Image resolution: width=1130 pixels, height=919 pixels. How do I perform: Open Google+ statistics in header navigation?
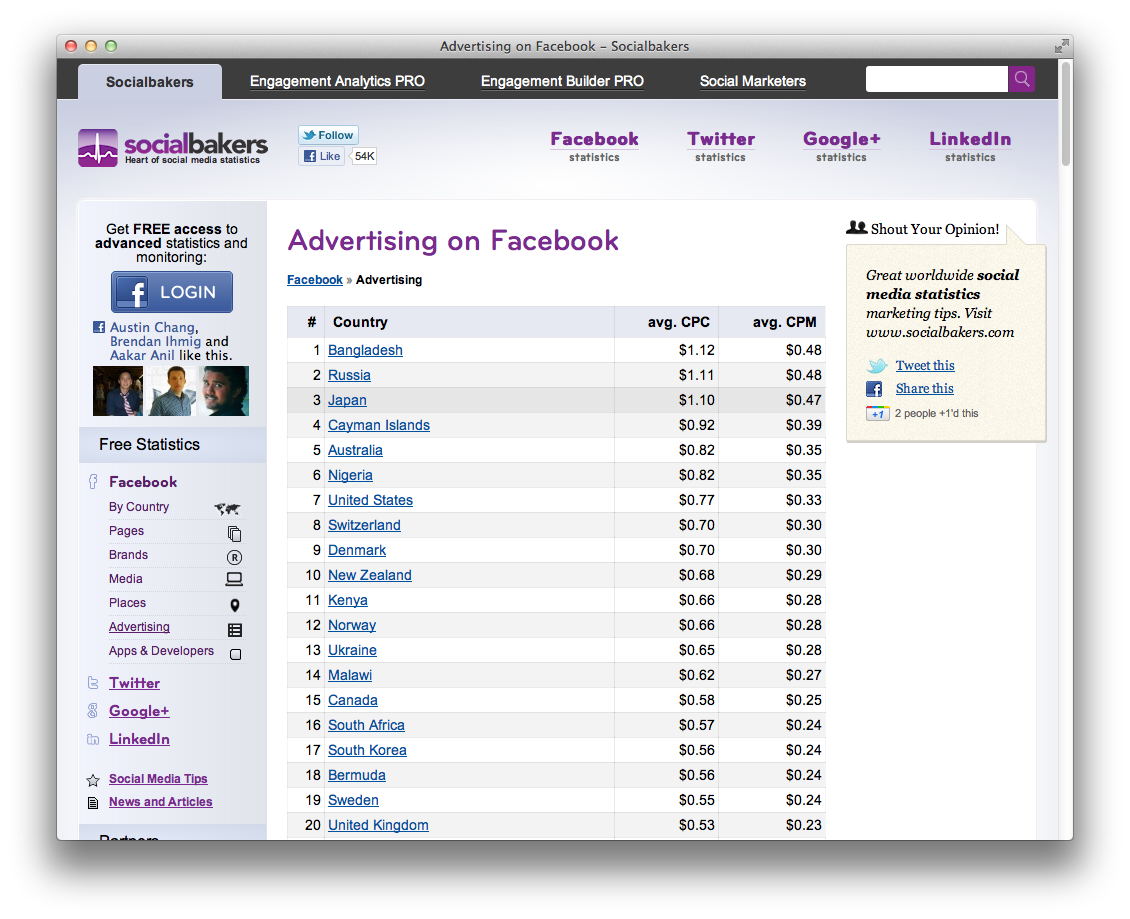point(842,146)
